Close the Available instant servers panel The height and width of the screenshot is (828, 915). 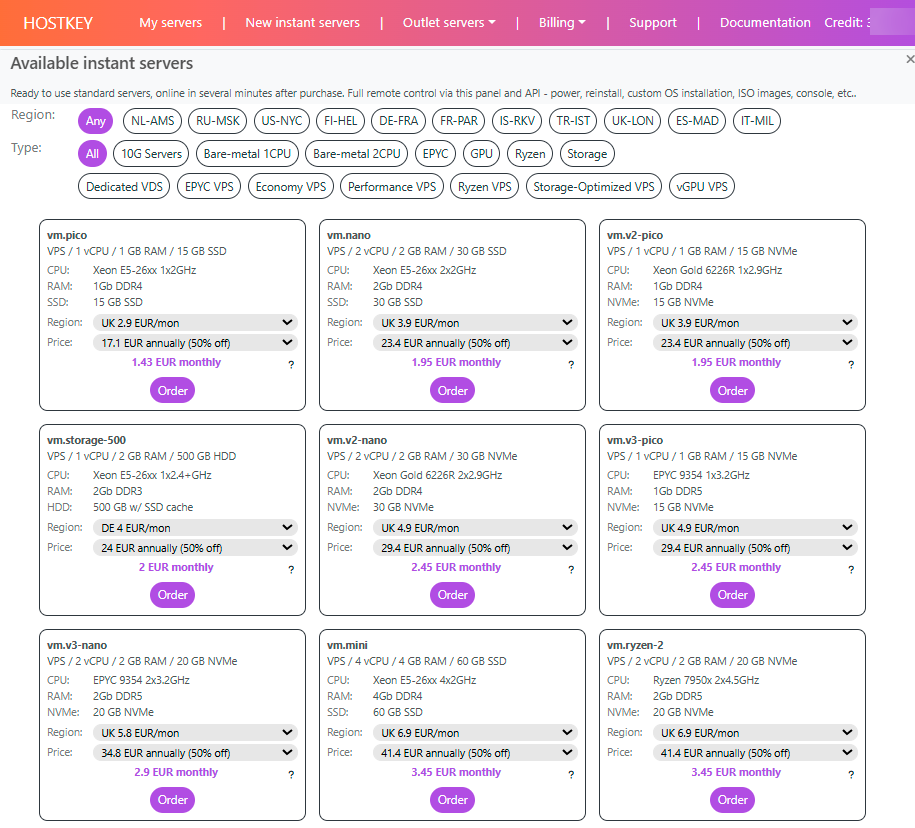908,59
